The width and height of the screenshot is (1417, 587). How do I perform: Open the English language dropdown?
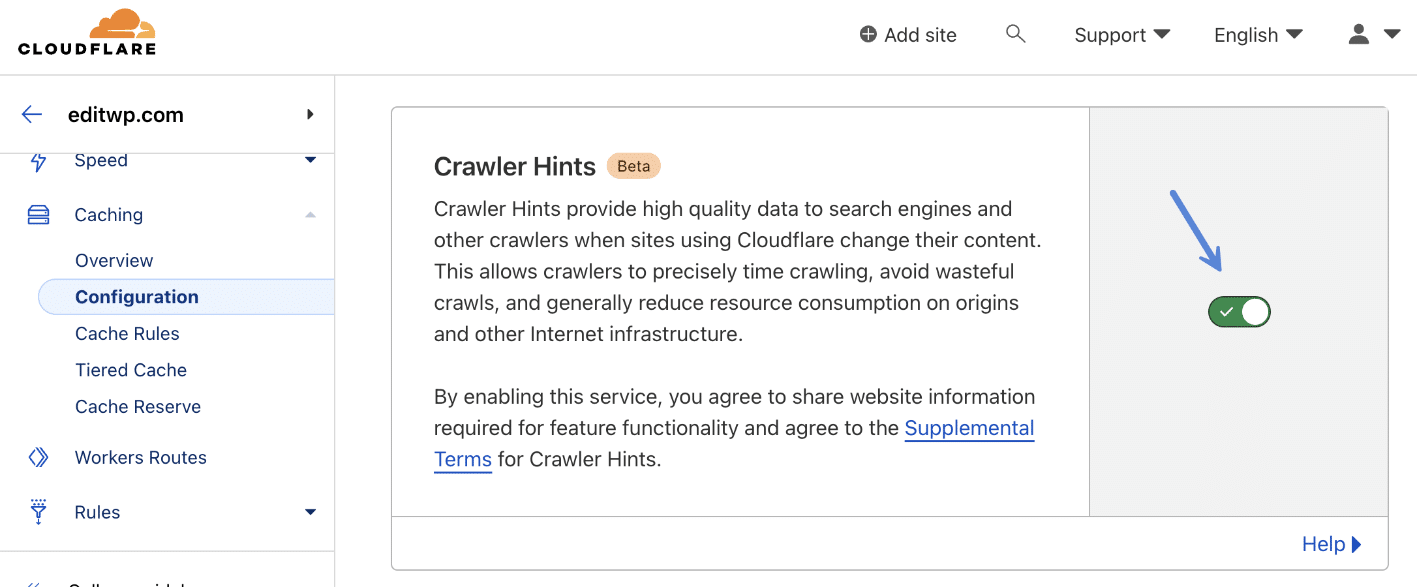tap(1257, 34)
